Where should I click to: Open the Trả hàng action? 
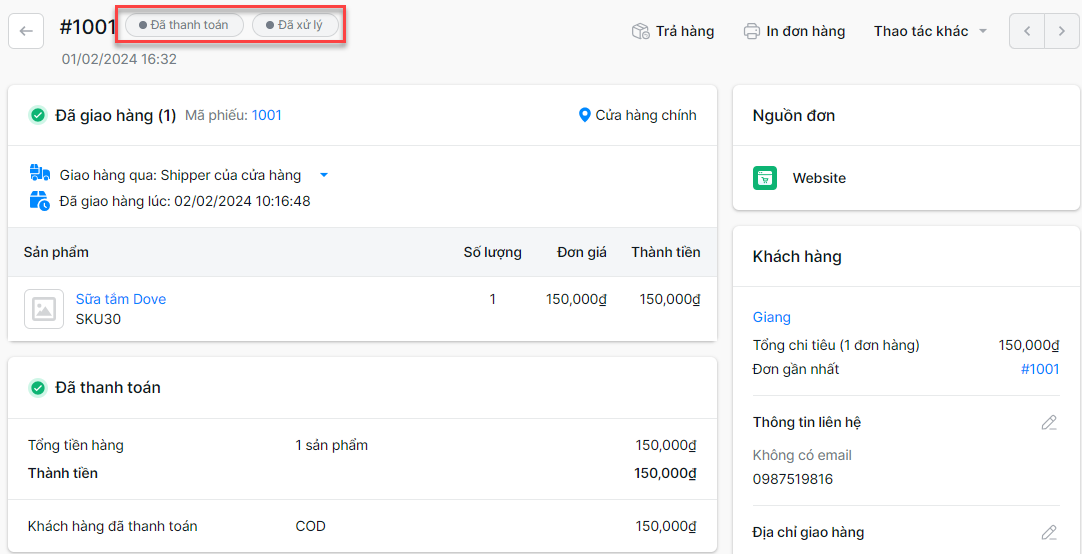point(685,31)
